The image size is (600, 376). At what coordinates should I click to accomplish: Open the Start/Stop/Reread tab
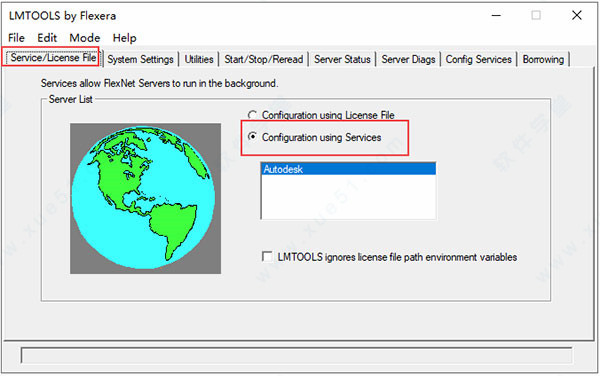(264, 59)
